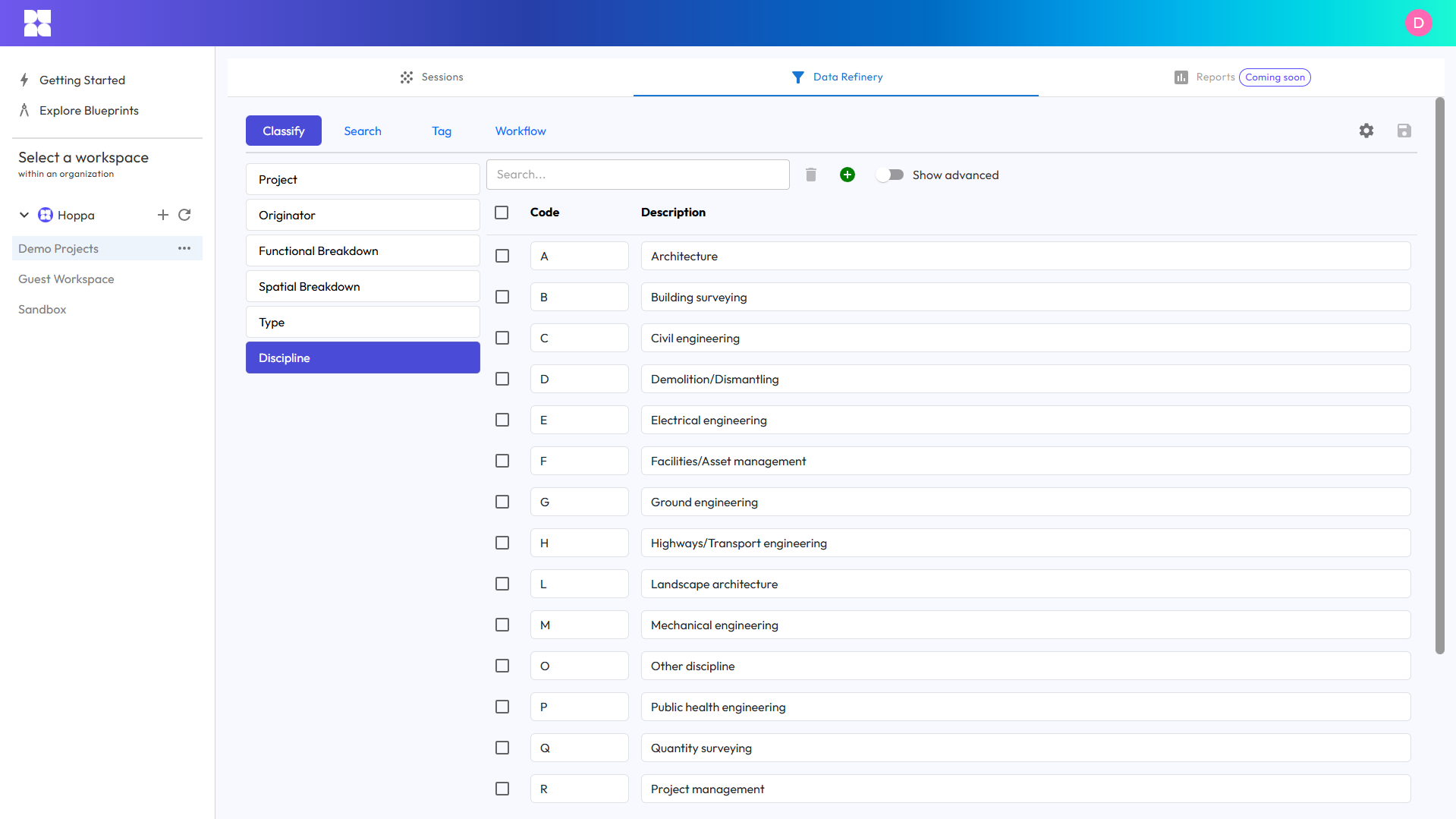
Task: Click the save disk icon
Action: pos(1404,131)
